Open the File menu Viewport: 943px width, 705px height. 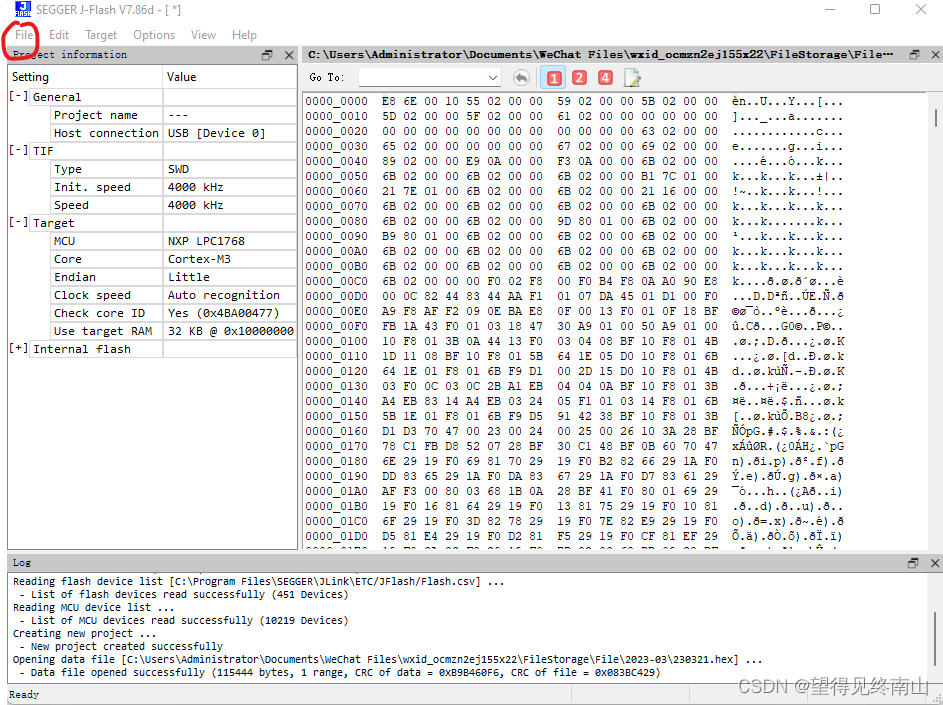[x=24, y=35]
